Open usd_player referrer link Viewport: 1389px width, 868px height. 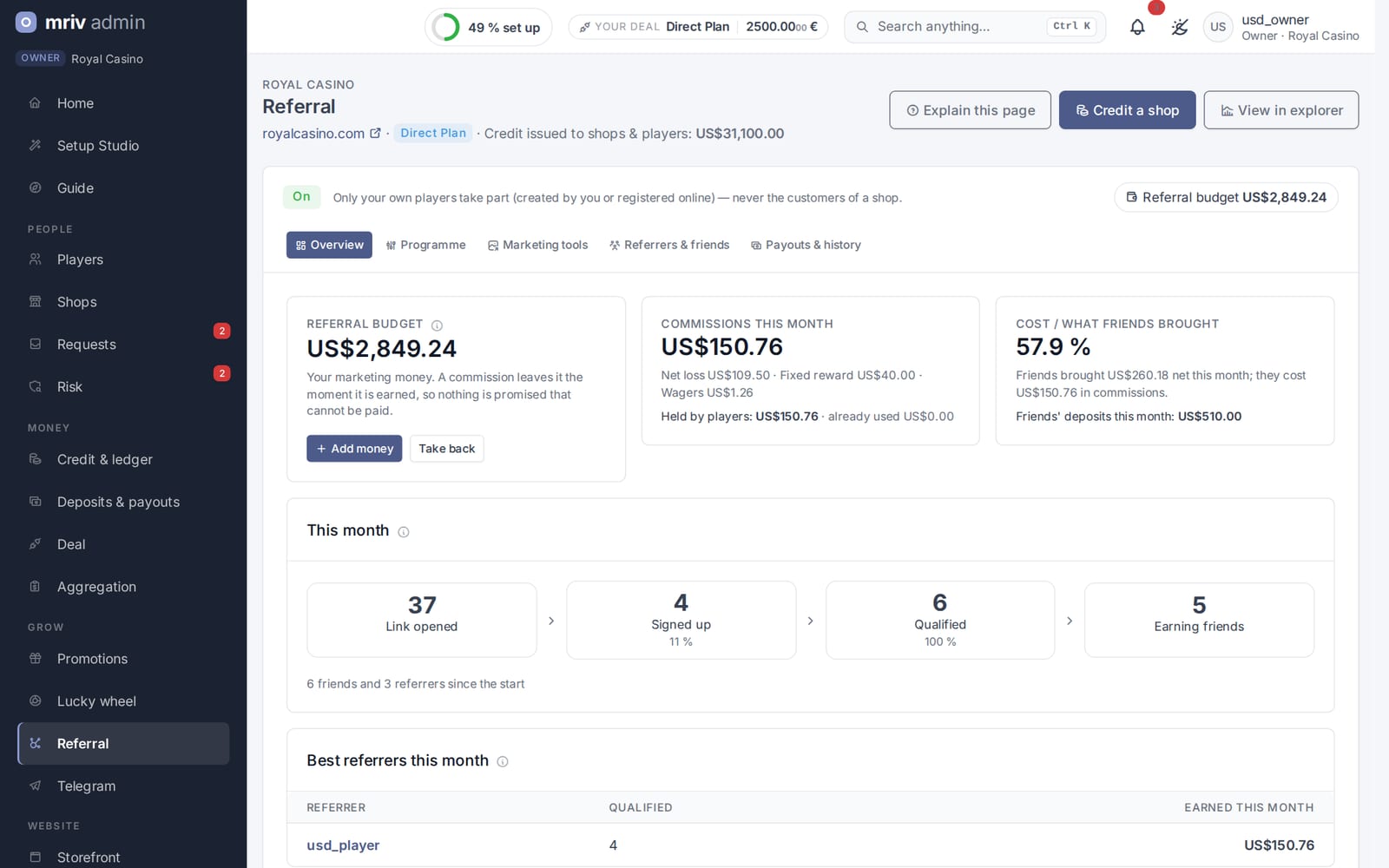tap(343, 845)
